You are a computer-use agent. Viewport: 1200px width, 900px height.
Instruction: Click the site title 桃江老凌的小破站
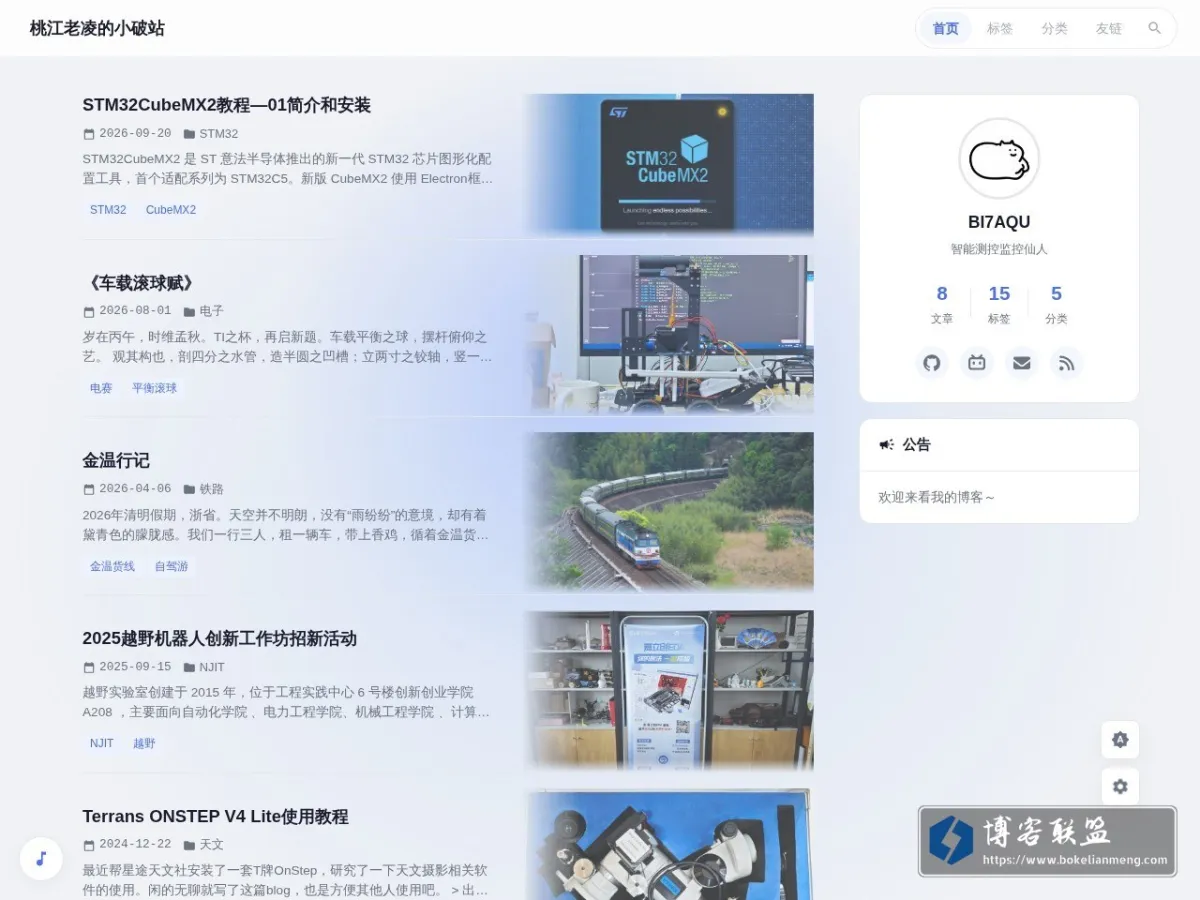(97, 28)
